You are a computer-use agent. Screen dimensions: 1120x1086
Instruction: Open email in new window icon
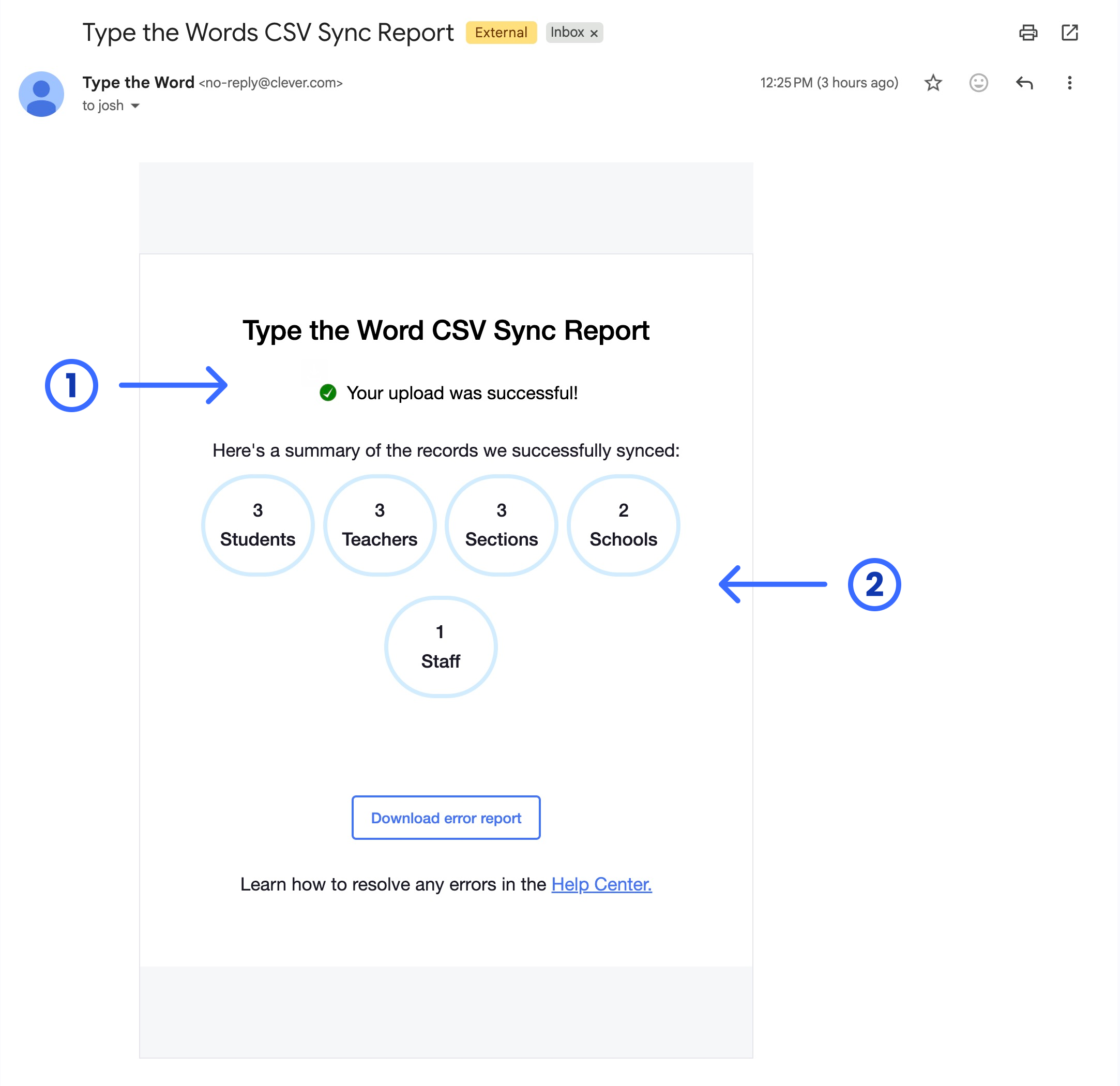click(x=1069, y=33)
